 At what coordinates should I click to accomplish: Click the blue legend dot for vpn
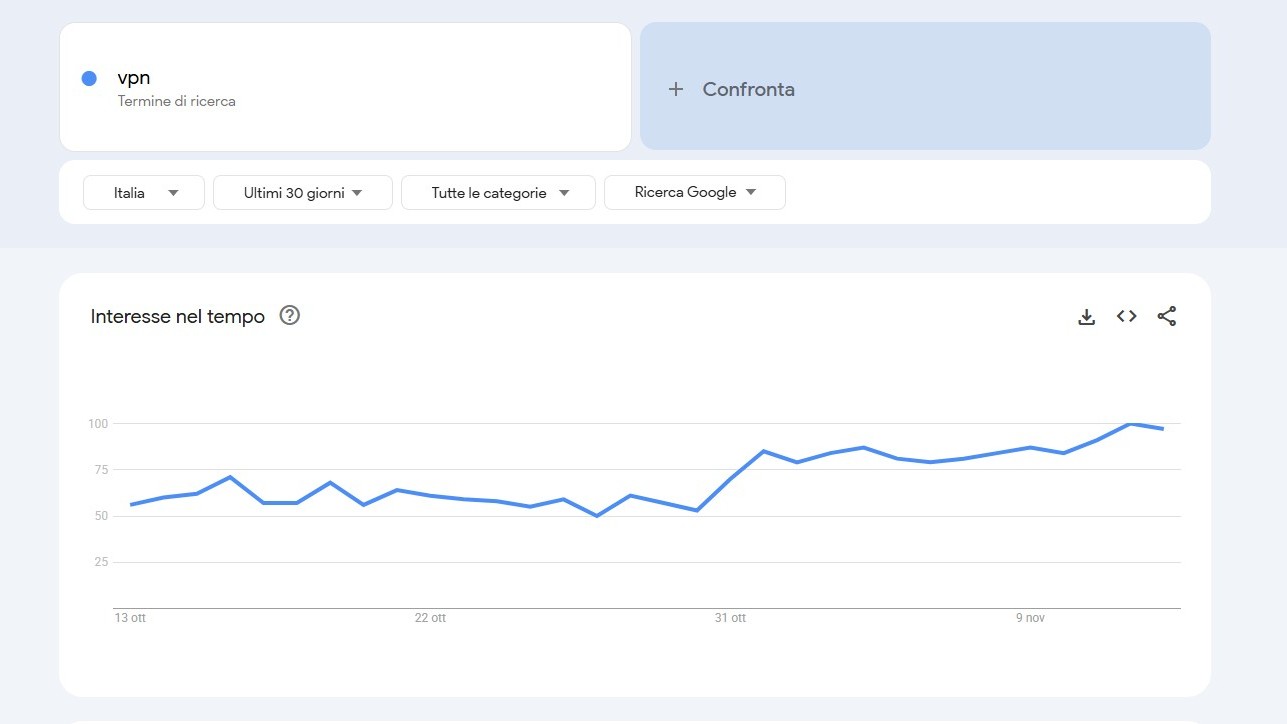(x=88, y=77)
